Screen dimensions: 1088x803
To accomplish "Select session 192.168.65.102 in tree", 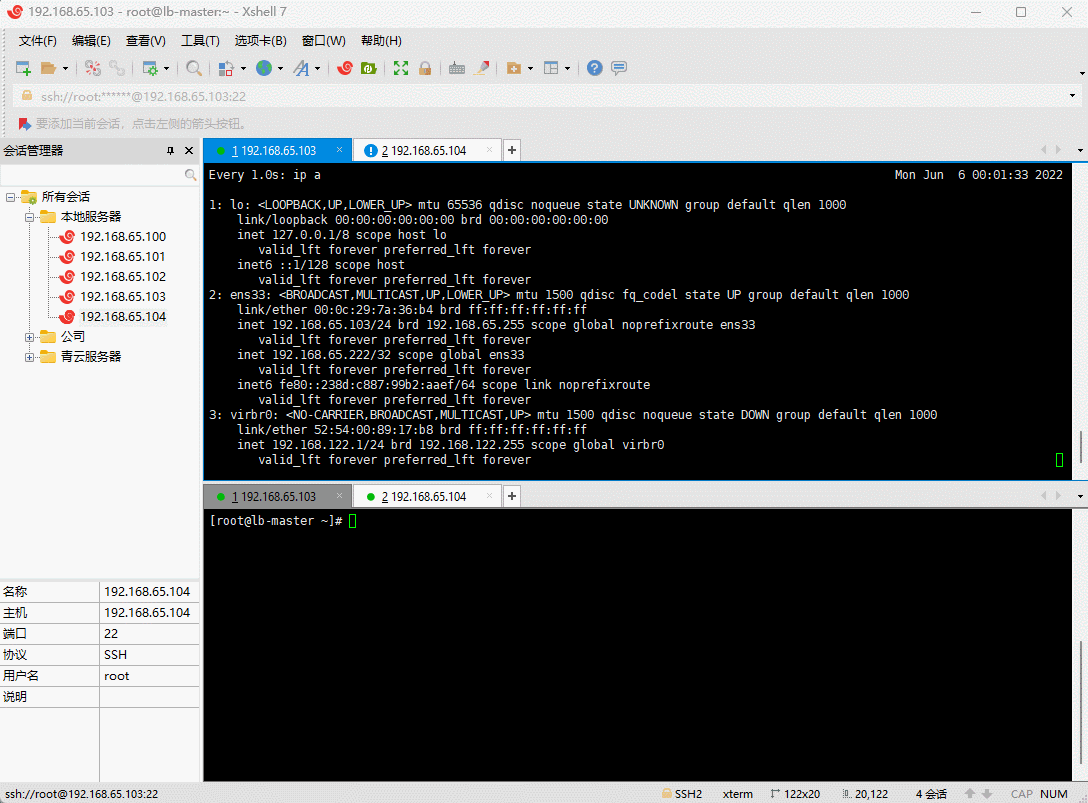I will click(x=123, y=277).
